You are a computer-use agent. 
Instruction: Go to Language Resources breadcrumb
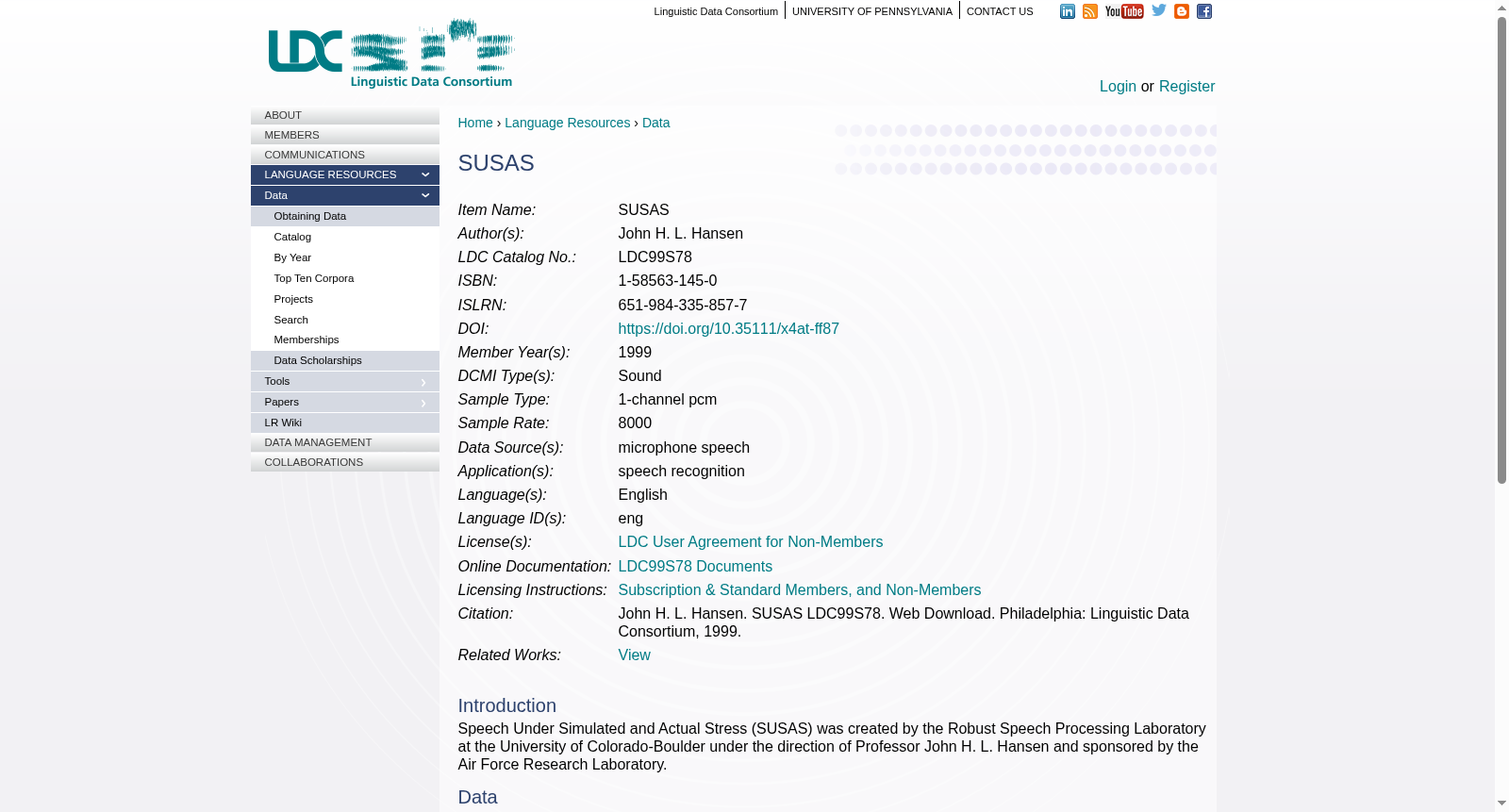pyautogui.click(x=567, y=123)
